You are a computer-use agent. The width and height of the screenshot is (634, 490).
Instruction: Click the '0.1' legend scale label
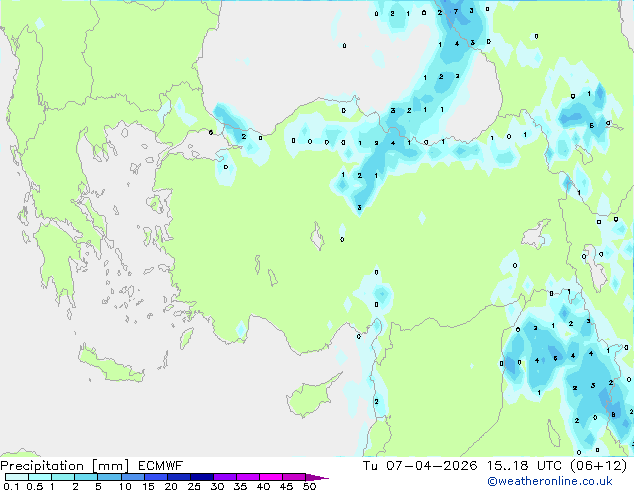[11, 486]
